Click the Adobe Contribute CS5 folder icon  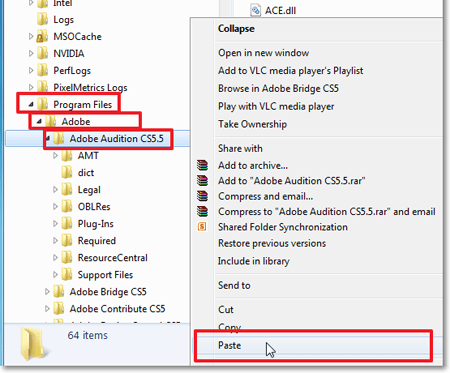pyautogui.click(x=59, y=308)
